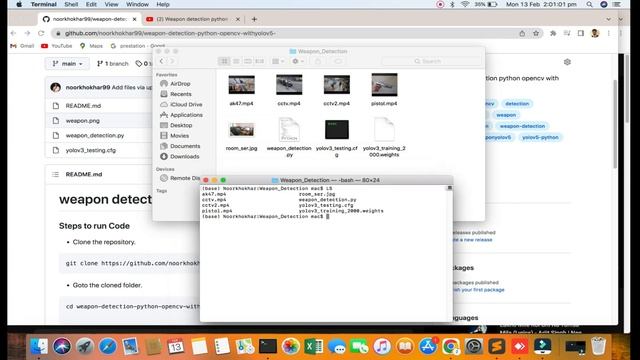Open the Terminal menu in menu bar
Viewport: 640px width, 360px height.
(44, 4)
